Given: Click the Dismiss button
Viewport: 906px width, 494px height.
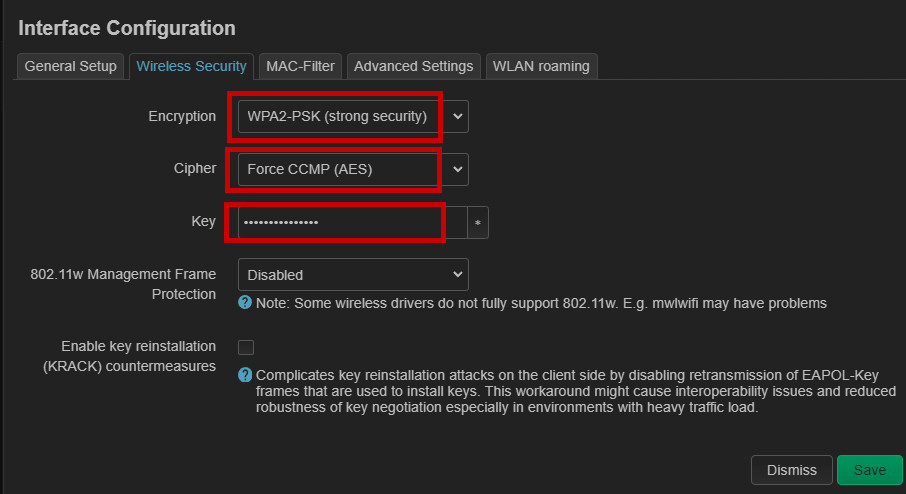Looking at the screenshot, I should [791, 470].
